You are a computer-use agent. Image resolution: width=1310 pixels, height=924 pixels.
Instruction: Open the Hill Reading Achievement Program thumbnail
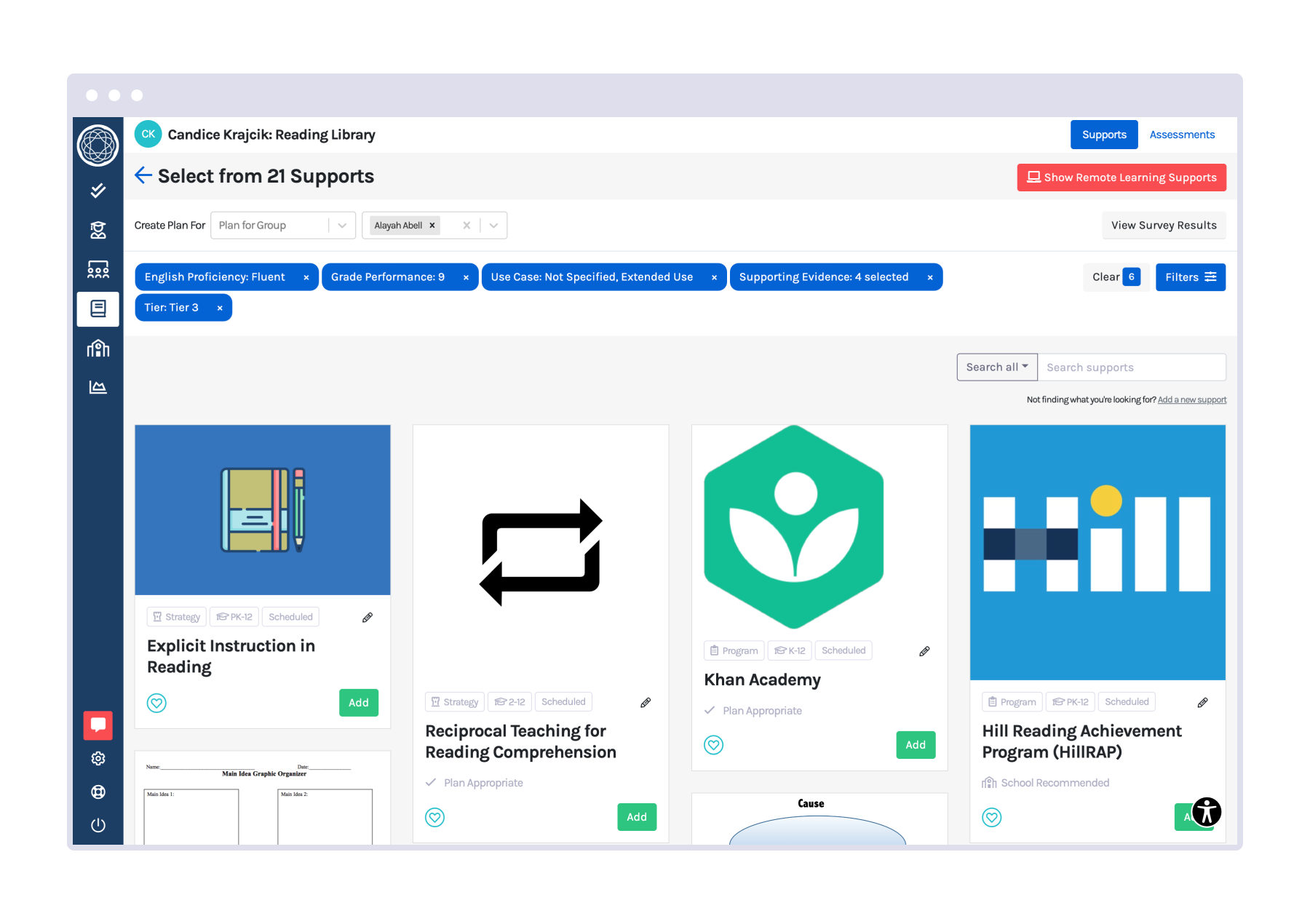(x=1097, y=553)
